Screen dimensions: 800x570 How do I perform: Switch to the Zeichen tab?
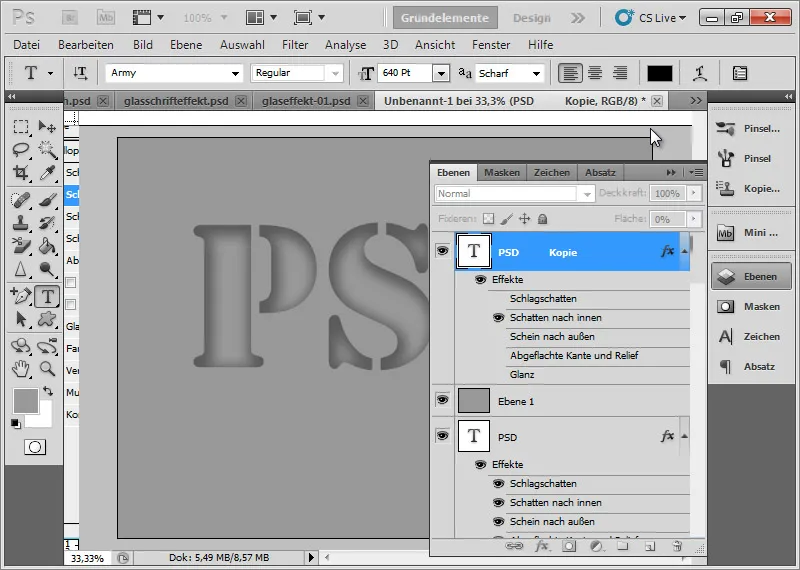click(552, 172)
